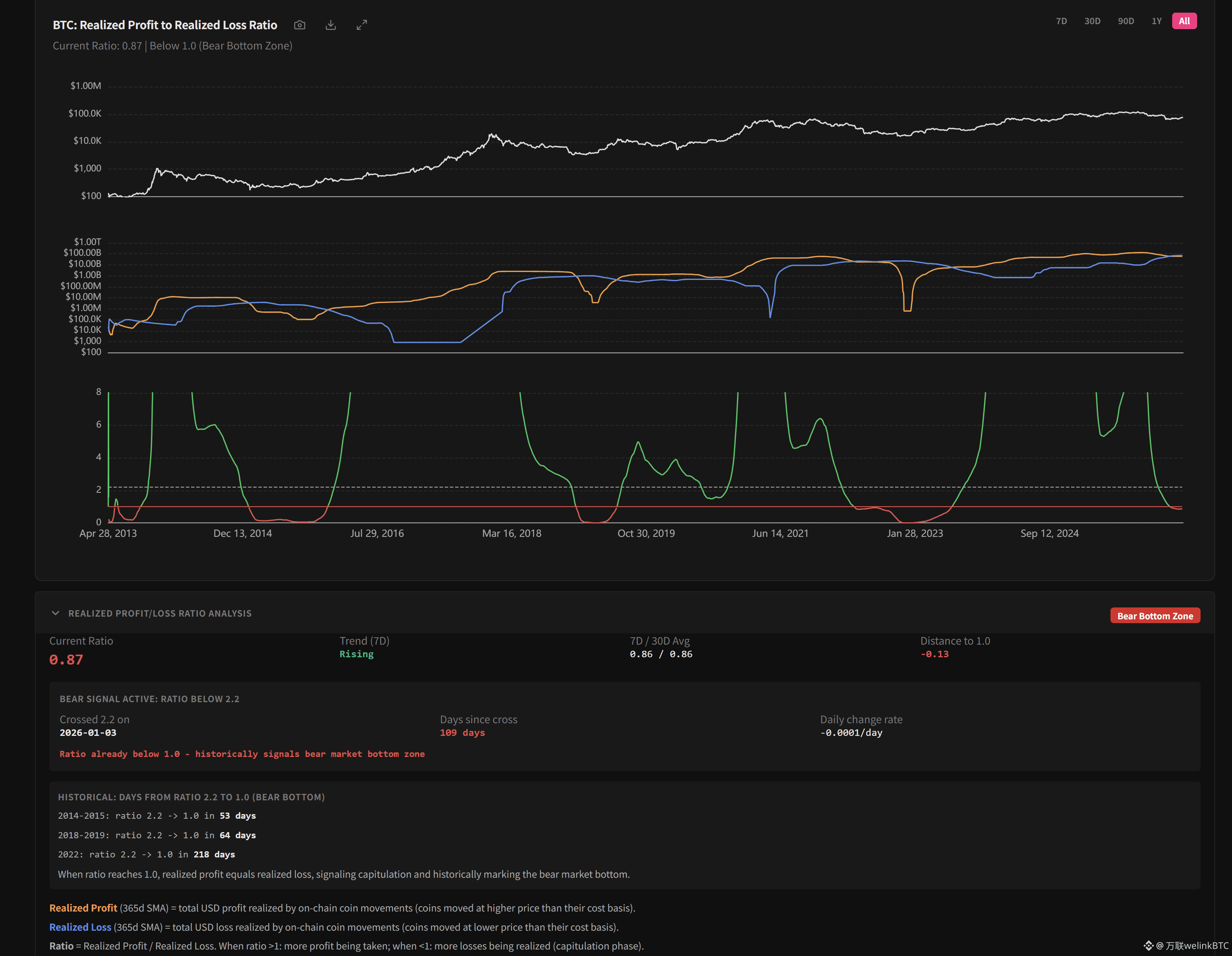Click the Daily change rate label

pos(861,720)
